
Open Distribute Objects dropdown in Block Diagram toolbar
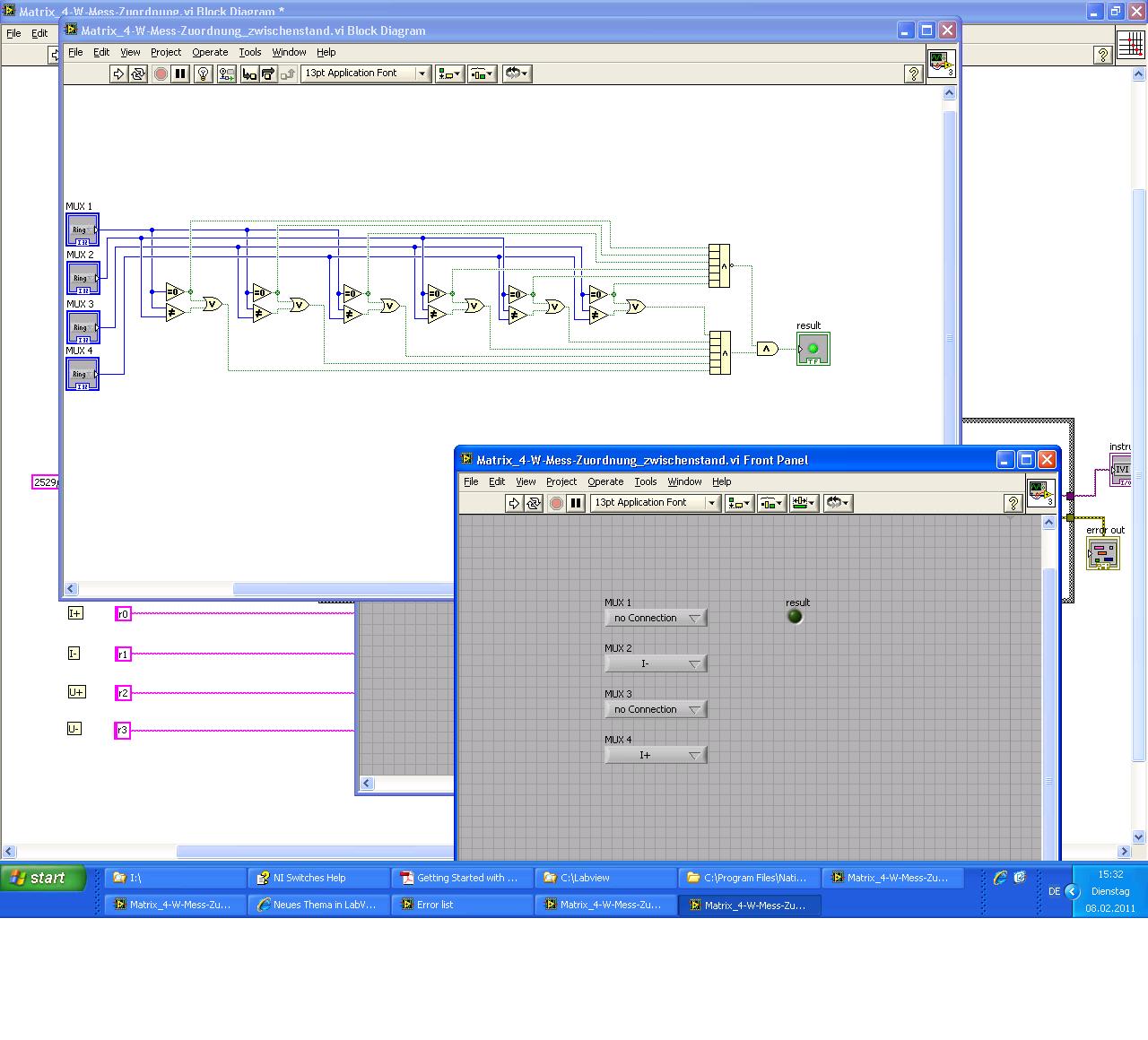coord(482,74)
